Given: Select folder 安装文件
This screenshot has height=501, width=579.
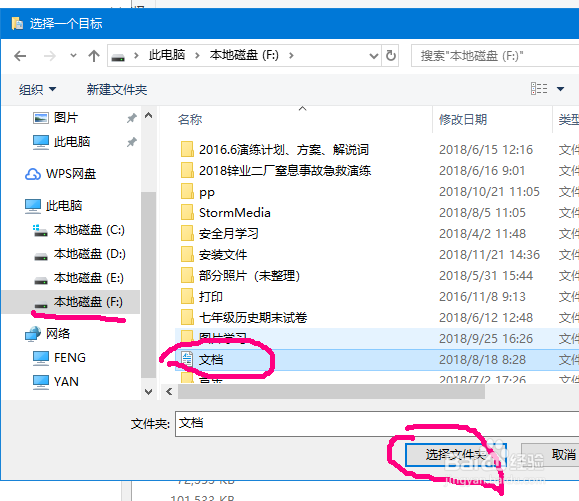Looking at the screenshot, I should [223, 255].
